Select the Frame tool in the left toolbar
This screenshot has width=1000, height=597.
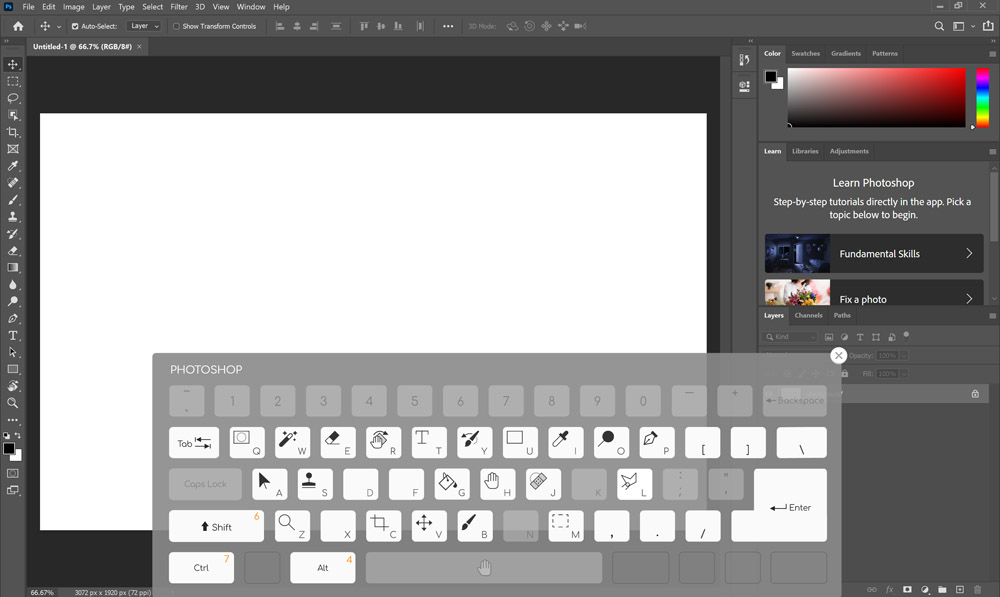(x=13, y=149)
